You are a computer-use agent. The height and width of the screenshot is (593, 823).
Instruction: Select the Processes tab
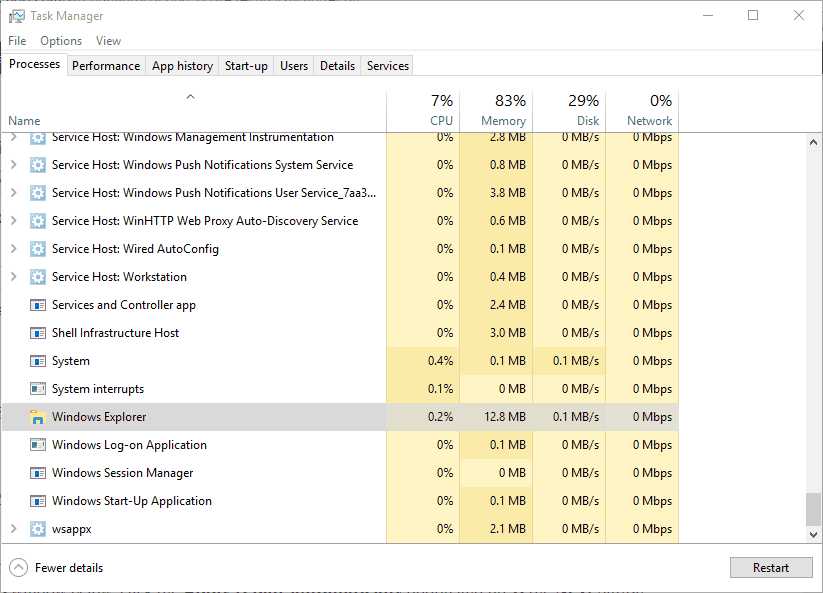click(35, 64)
